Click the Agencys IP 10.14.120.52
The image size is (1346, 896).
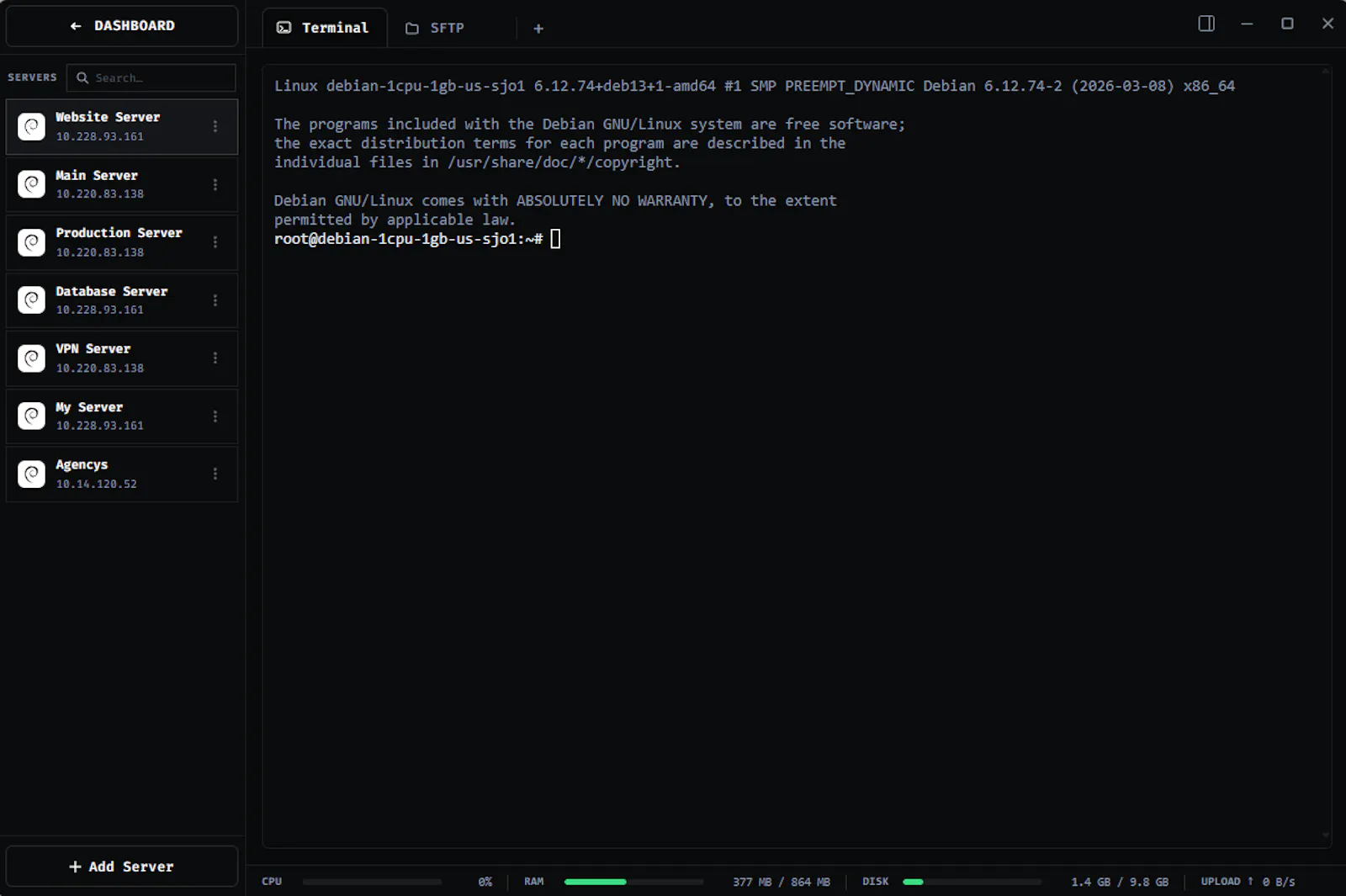click(x=96, y=484)
